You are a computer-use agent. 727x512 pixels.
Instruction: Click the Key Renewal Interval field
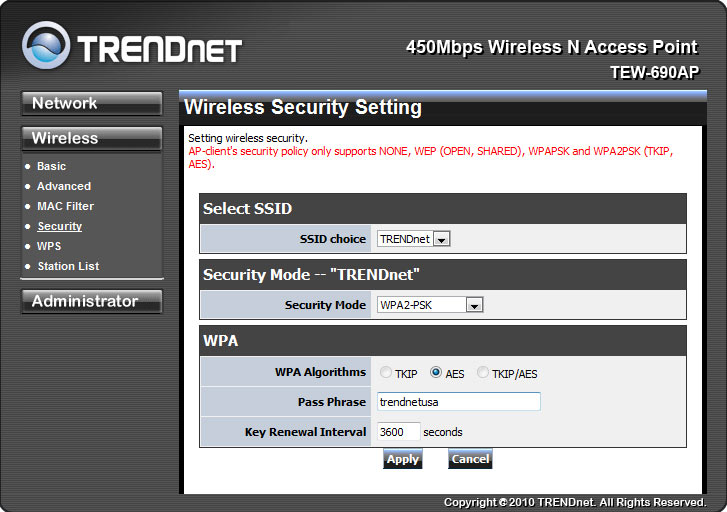tap(398, 432)
